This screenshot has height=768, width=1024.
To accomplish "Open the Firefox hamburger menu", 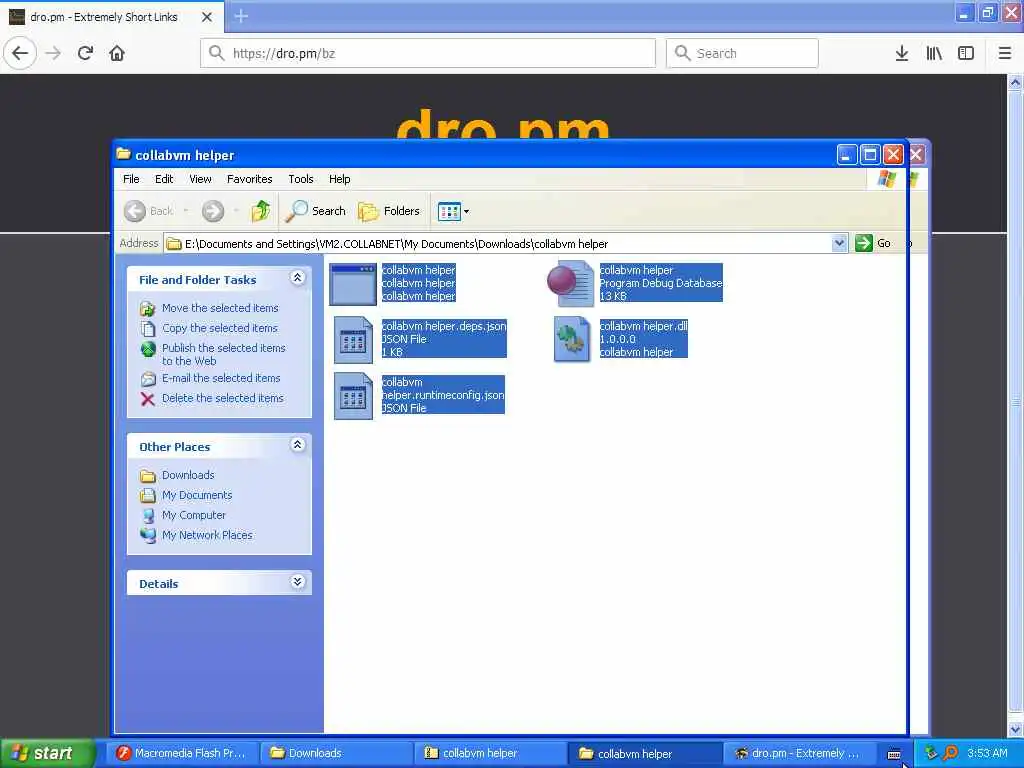I will [1004, 53].
